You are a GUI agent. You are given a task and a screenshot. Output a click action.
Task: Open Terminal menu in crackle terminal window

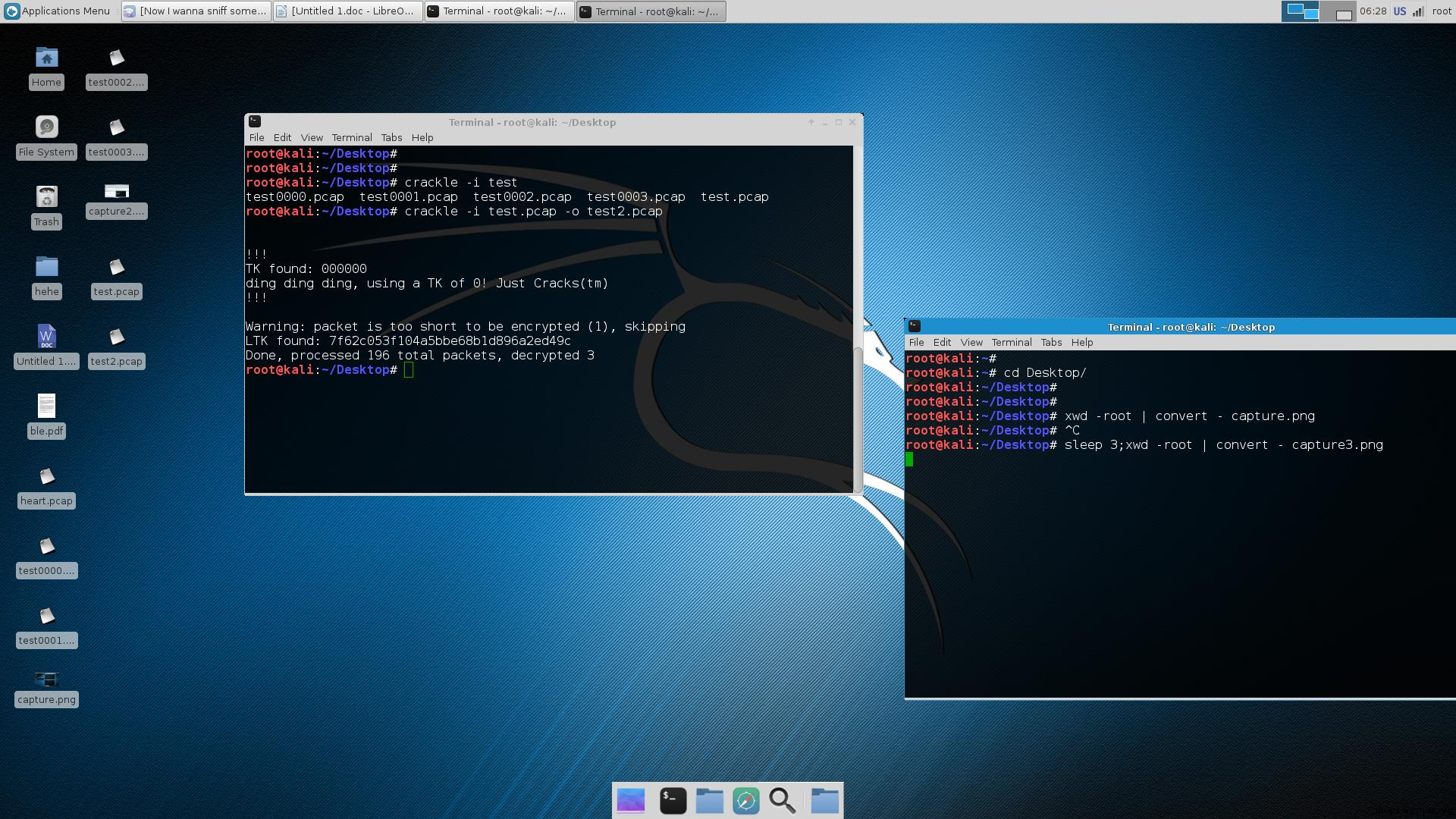point(351,138)
